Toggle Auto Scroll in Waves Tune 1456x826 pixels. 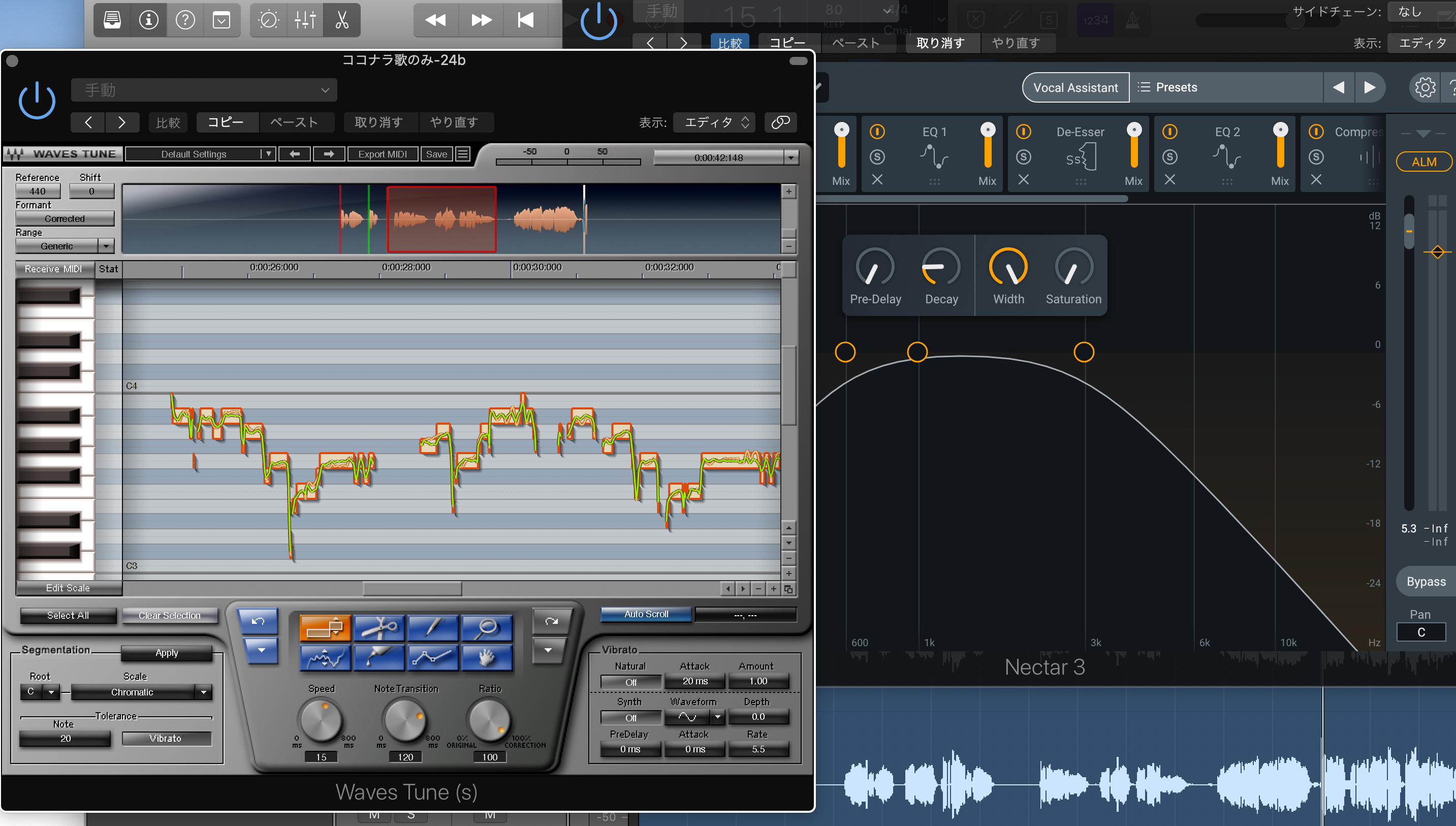(x=646, y=614)
